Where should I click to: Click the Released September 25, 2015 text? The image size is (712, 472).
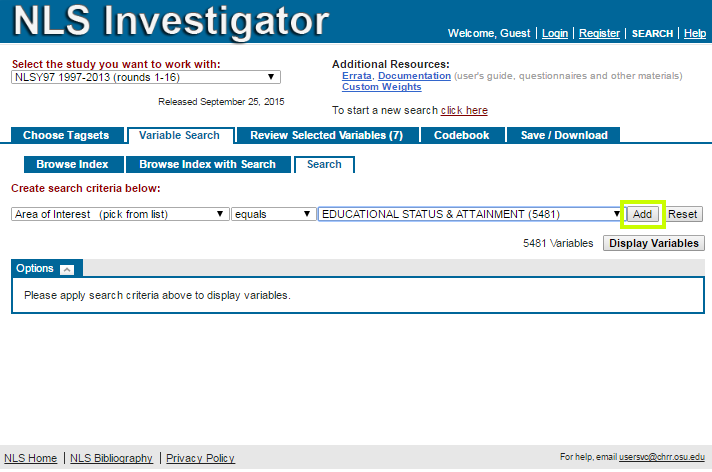pos(221,102)
